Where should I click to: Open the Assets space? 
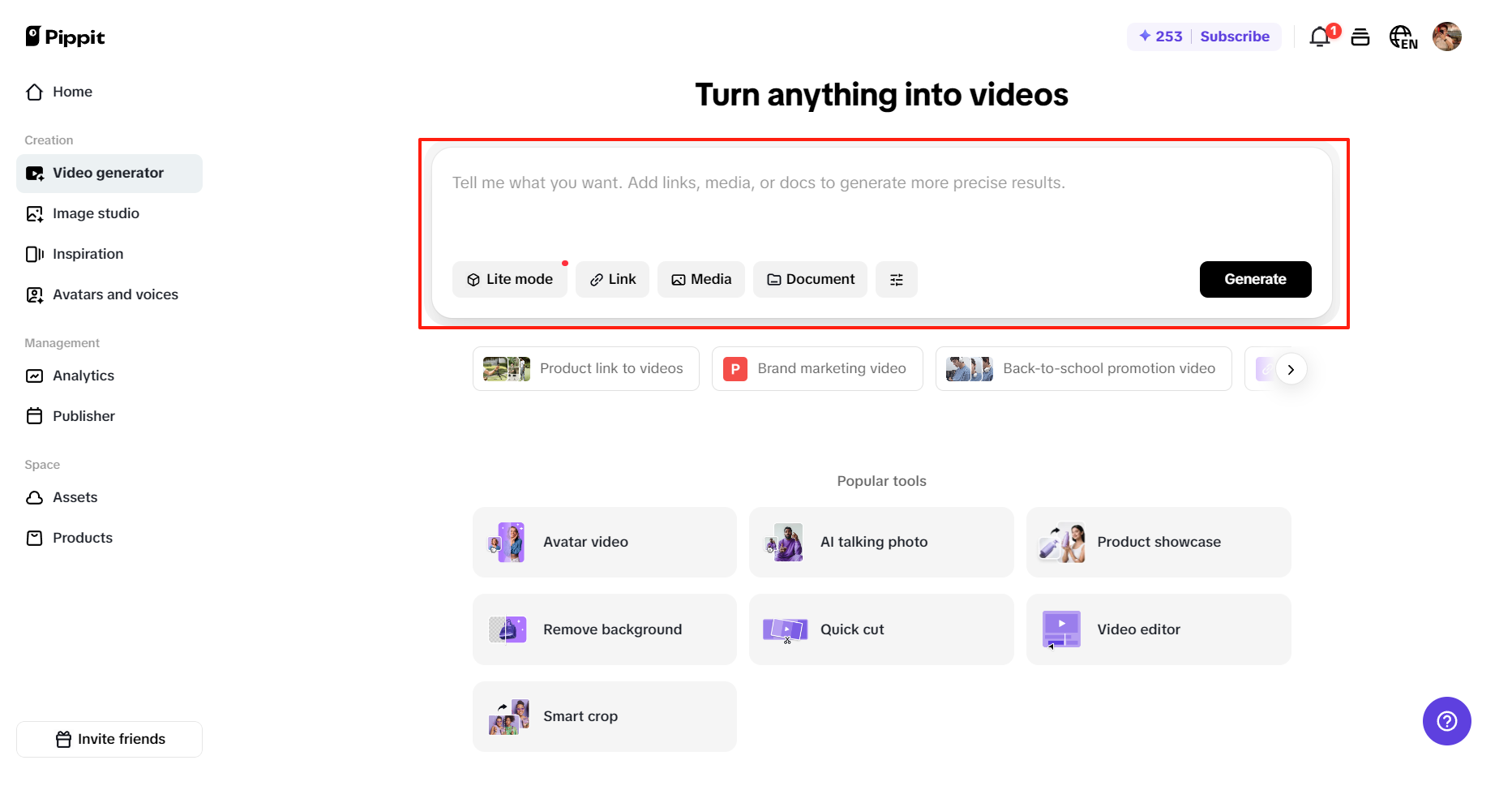point(75,497)
